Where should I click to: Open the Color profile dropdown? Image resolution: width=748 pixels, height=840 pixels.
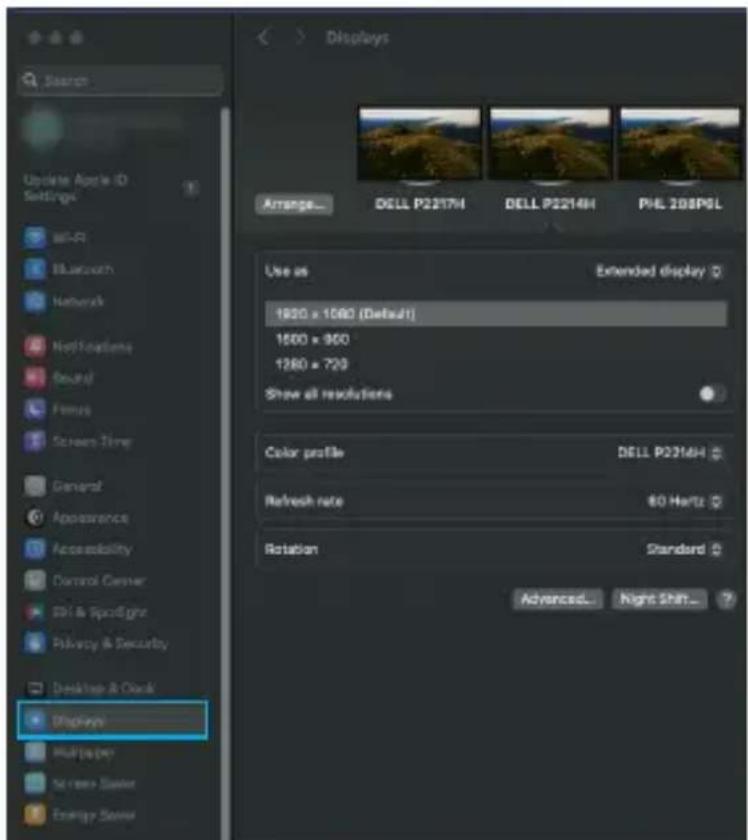(x=670, y=453)
